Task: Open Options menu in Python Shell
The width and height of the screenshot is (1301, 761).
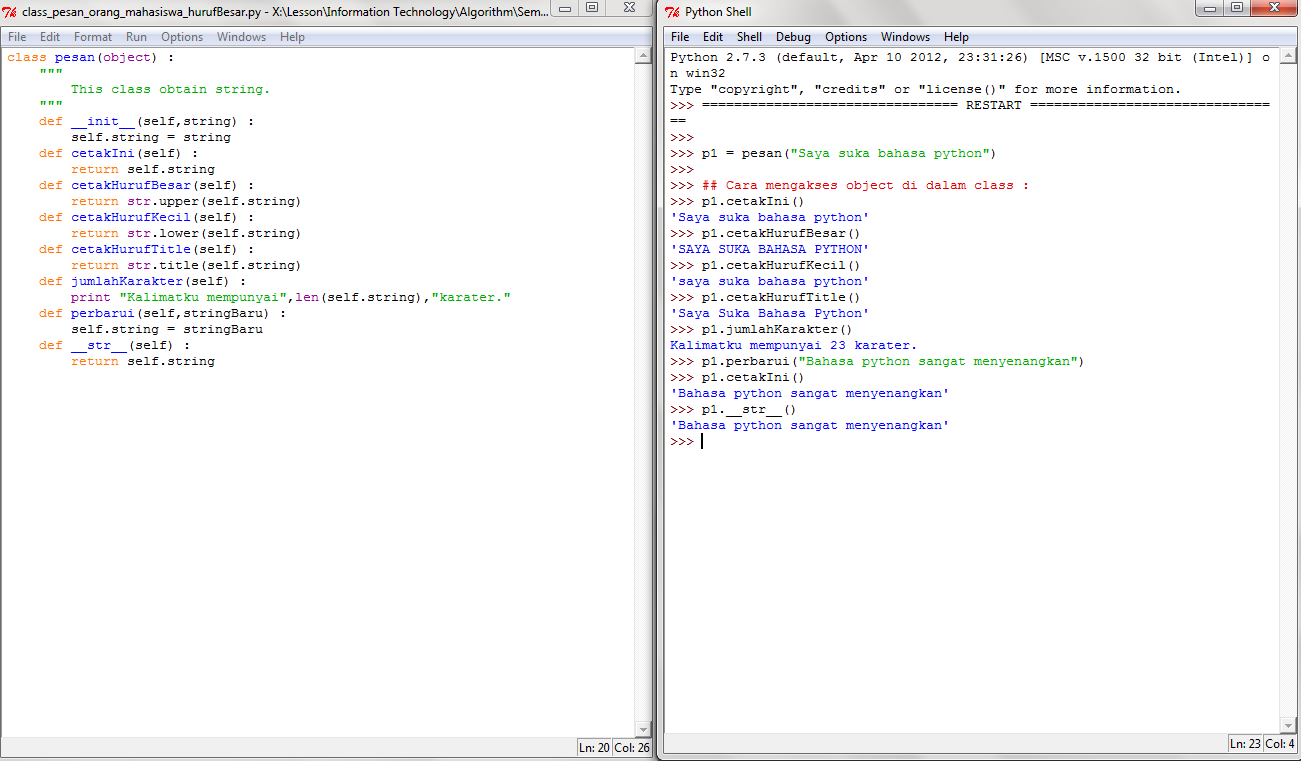Action: coord(846,37)
